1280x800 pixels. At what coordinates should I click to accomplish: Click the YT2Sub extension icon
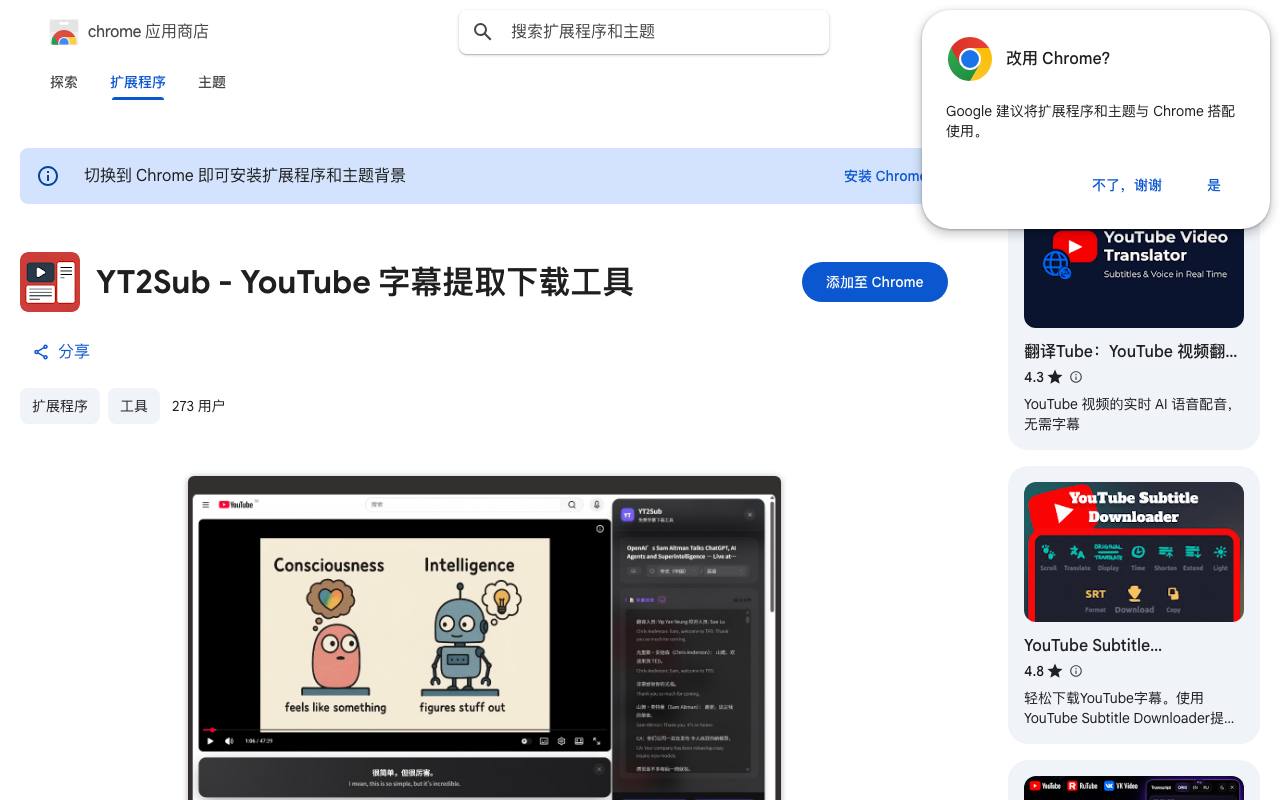click(50, 282)
